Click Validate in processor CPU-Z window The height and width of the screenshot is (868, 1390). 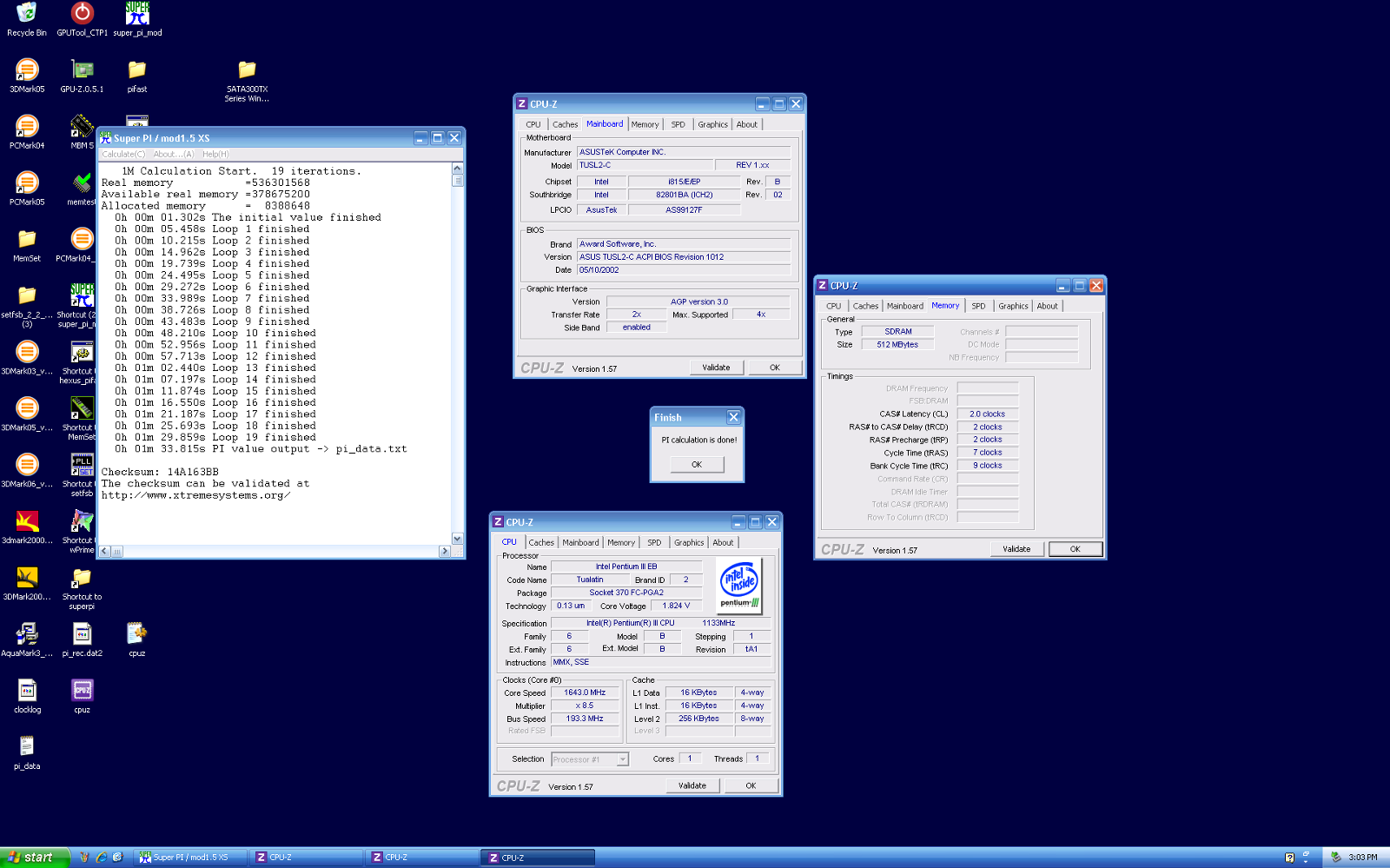[692, 785]
